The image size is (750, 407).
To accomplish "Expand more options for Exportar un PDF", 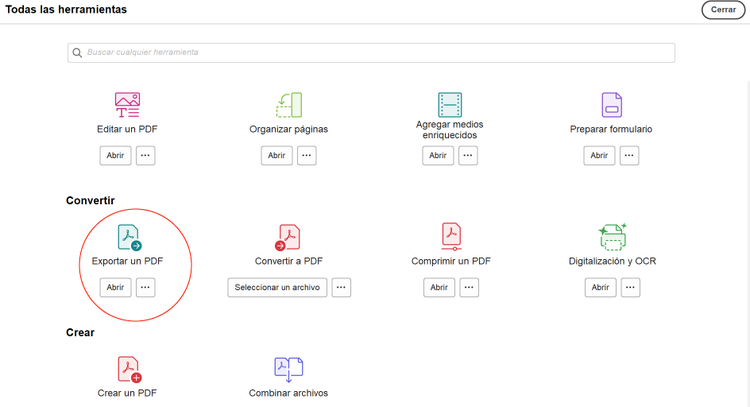I will pos(145,287).
